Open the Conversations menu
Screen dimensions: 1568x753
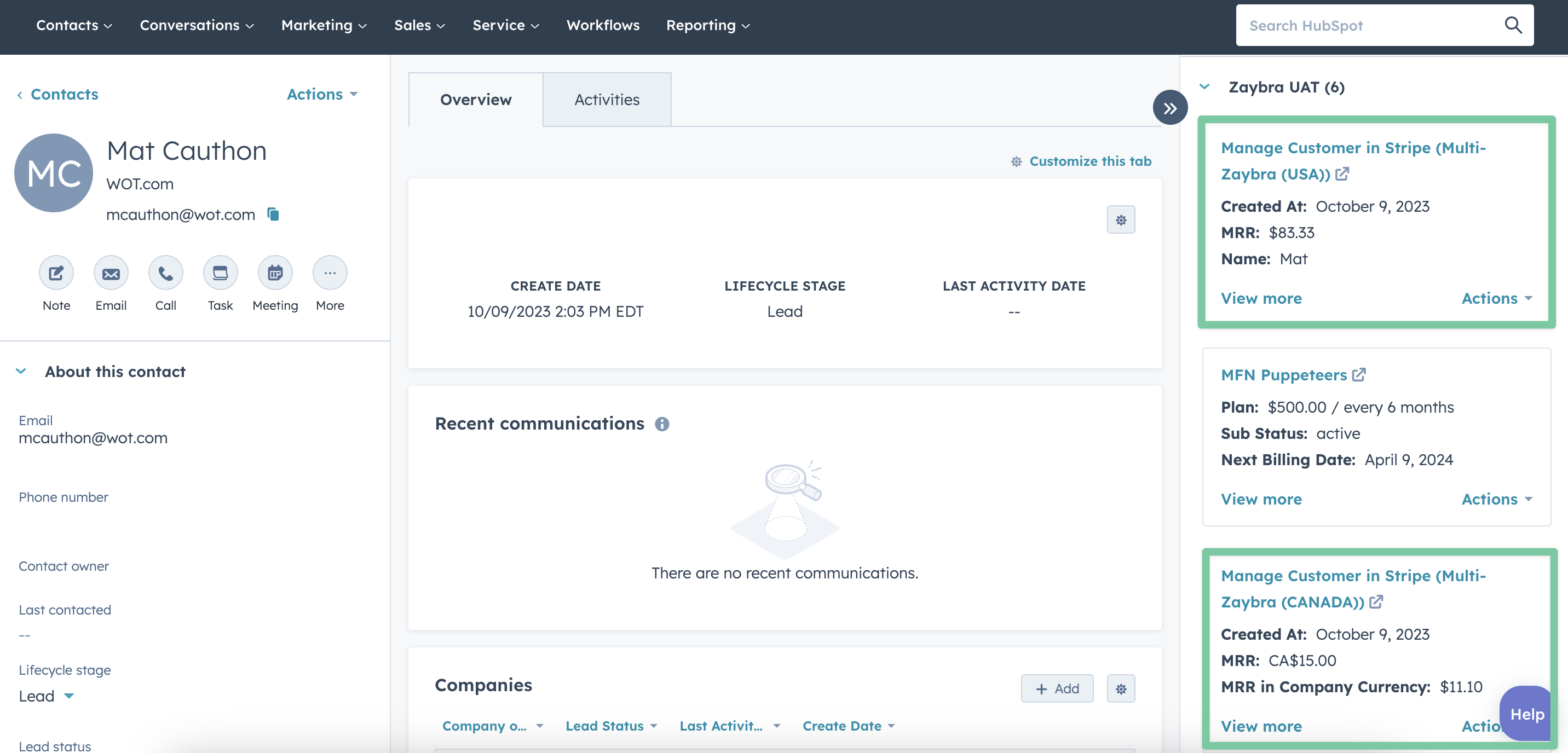197,25
